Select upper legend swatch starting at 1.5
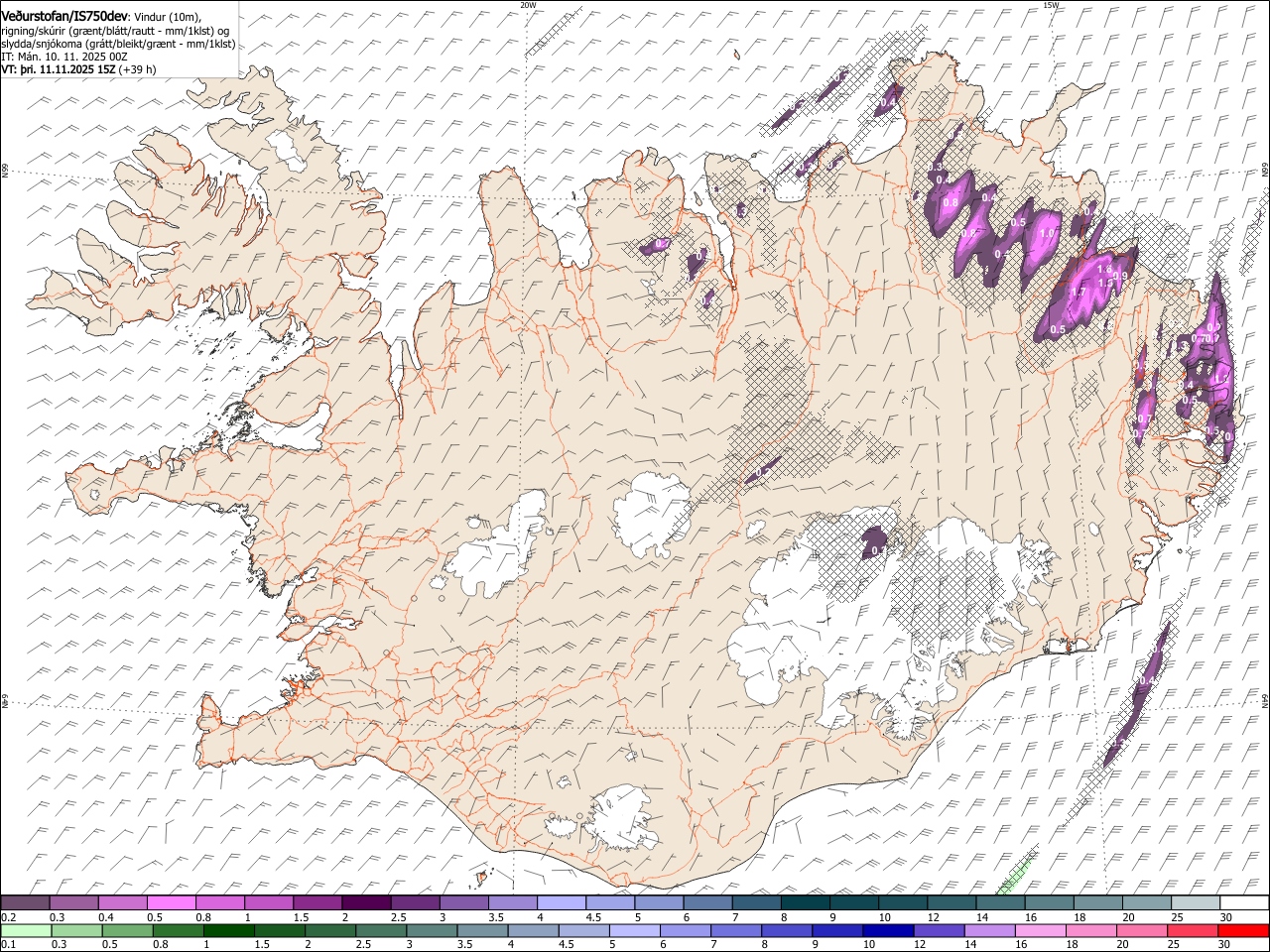Viewport: 1270px width, 952px height. 317,902
